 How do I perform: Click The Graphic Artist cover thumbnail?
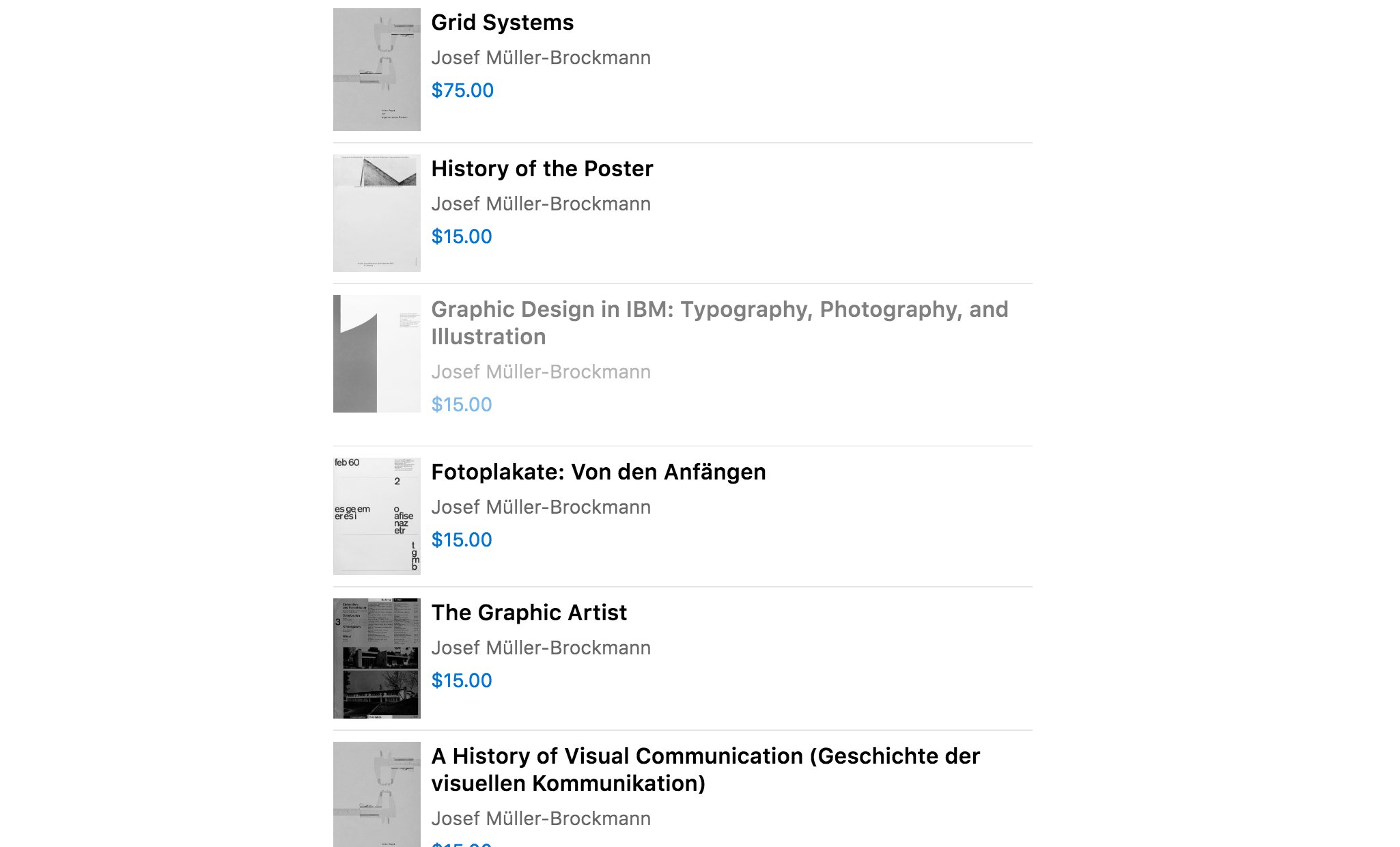point(376,658)
